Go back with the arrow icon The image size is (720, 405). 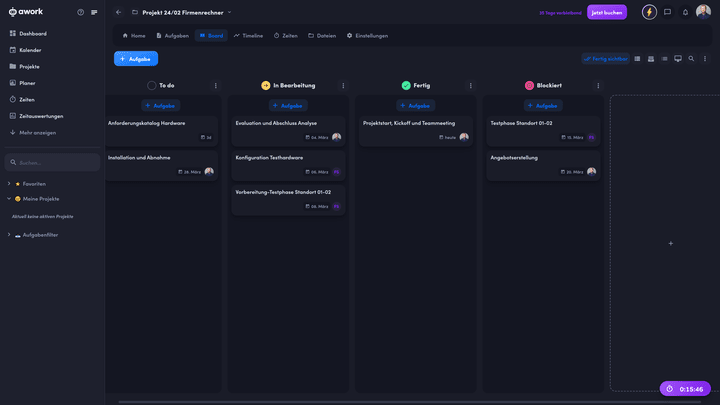coord(118,12)
